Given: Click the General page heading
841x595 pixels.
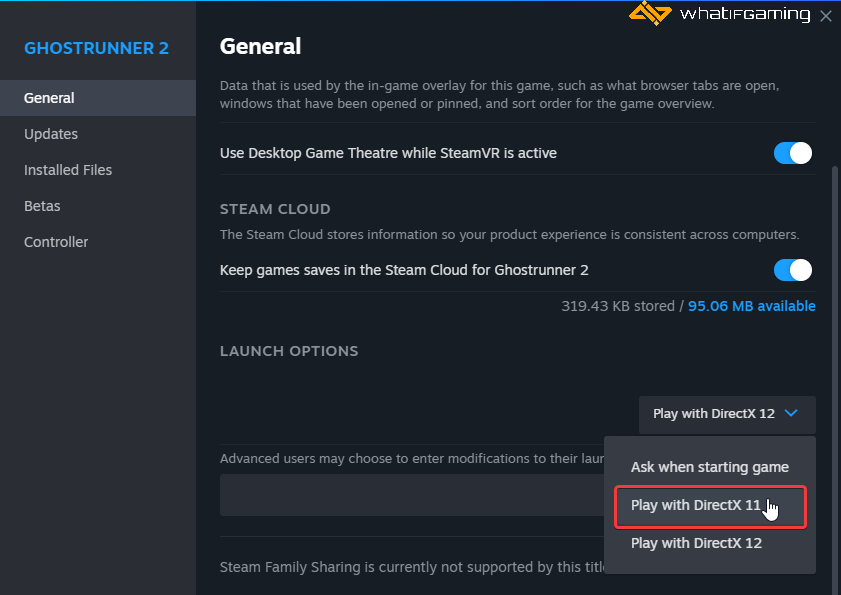Looking at the screenshot, I should [260, 46].
